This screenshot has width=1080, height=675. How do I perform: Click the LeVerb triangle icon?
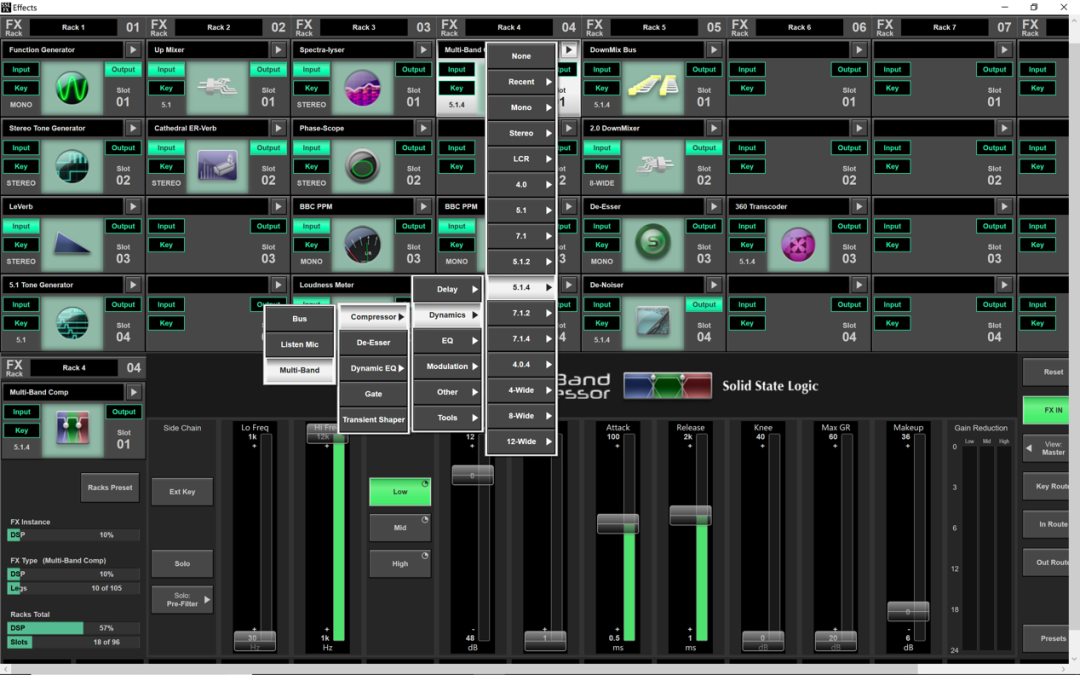click(x=72, y=245)
